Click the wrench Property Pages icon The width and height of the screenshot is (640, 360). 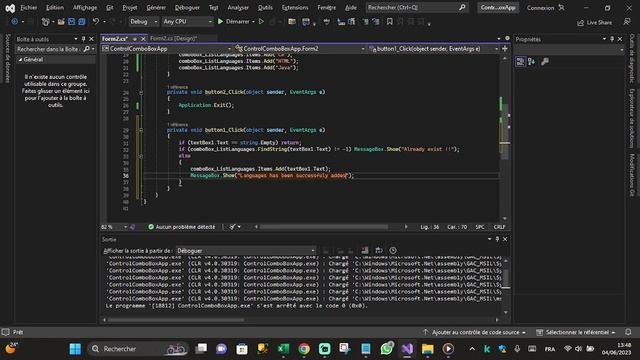click(x=544, y=62)
